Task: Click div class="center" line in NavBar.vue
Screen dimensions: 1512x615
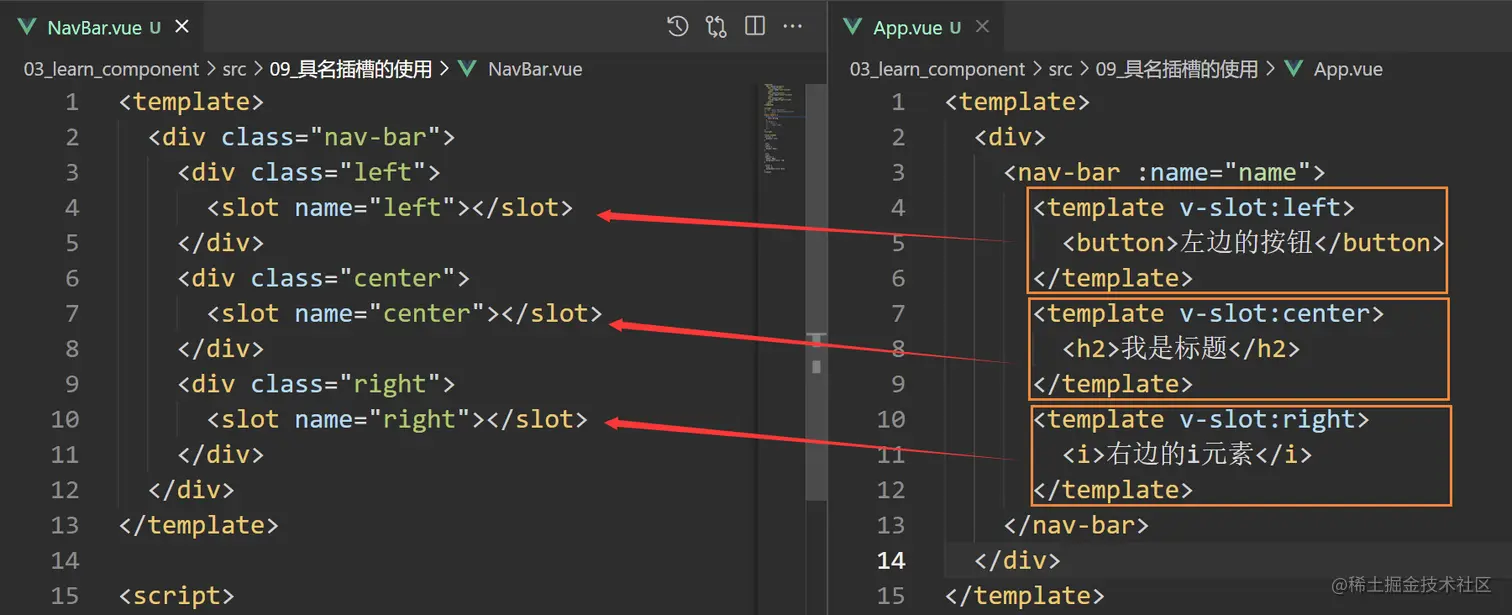Action: pyautogui.click(x=324, y=278)
